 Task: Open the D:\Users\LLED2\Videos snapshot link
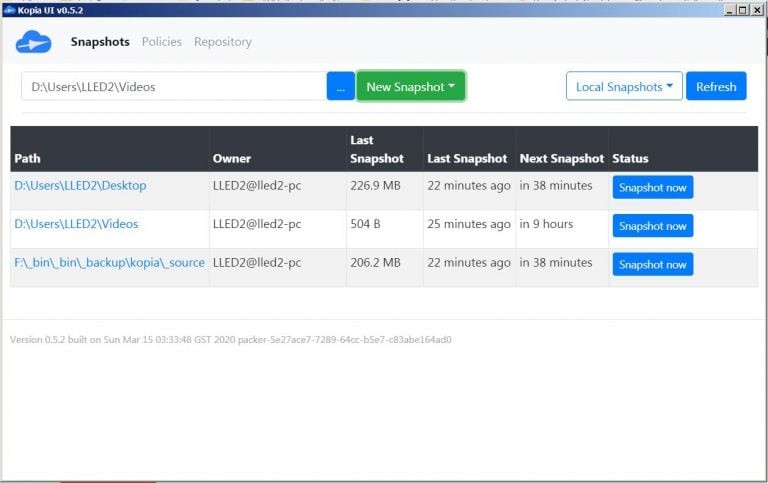[76, 224]
